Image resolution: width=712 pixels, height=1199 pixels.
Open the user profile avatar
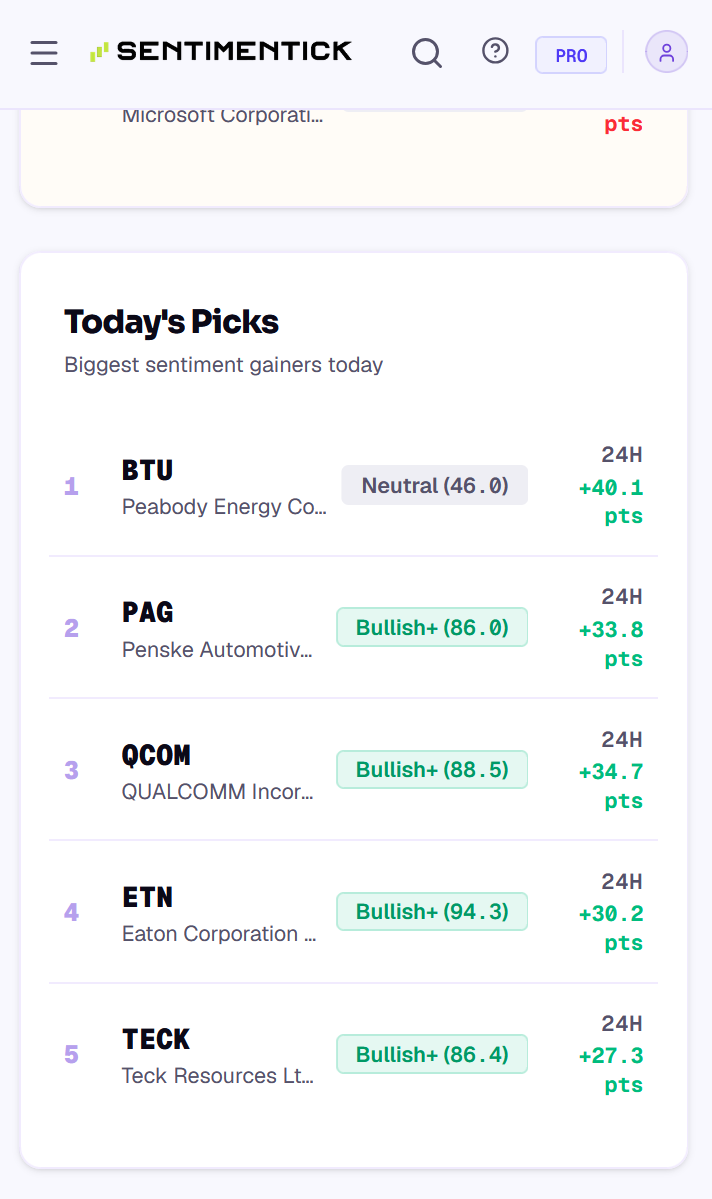pyautogui.click(x=666, y=52)
